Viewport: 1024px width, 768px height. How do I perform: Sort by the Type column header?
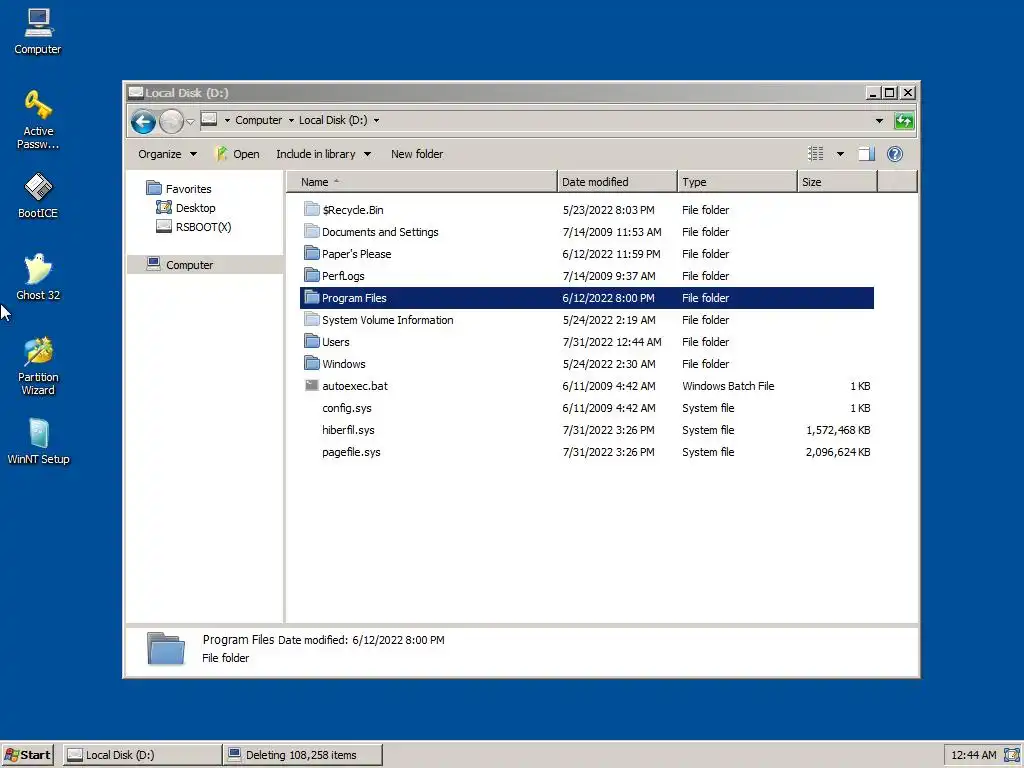[x=737, y=182]
